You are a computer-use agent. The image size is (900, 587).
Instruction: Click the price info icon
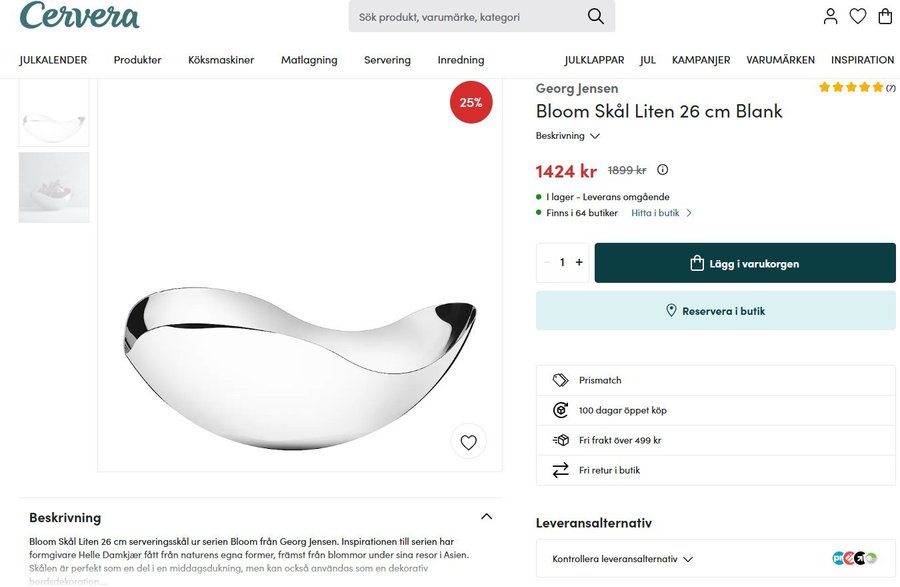(662, 170)
